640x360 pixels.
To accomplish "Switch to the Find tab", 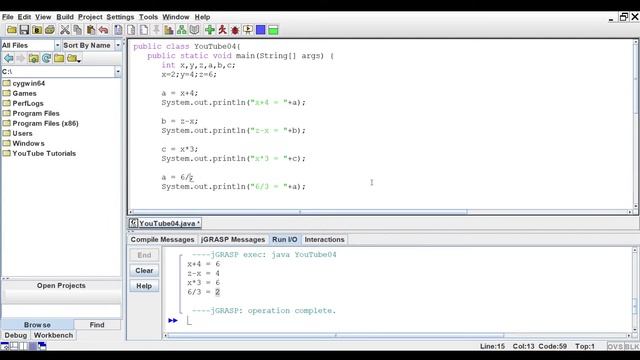I will (97, 325).
